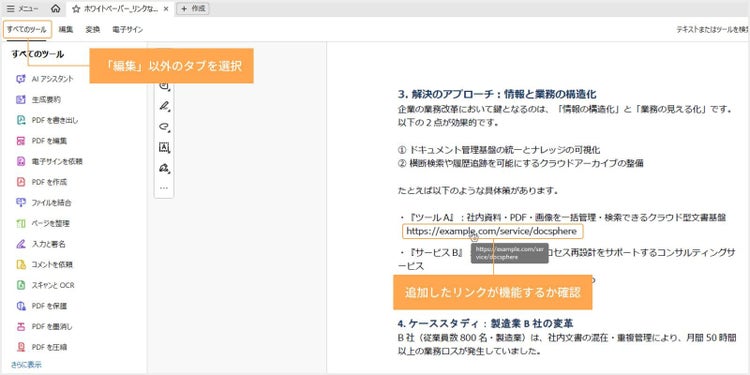The height and width of the screenshot is (375, 750).
Task: Click the text たとえば以下のような具体策があります。
Action: point(478,191)
